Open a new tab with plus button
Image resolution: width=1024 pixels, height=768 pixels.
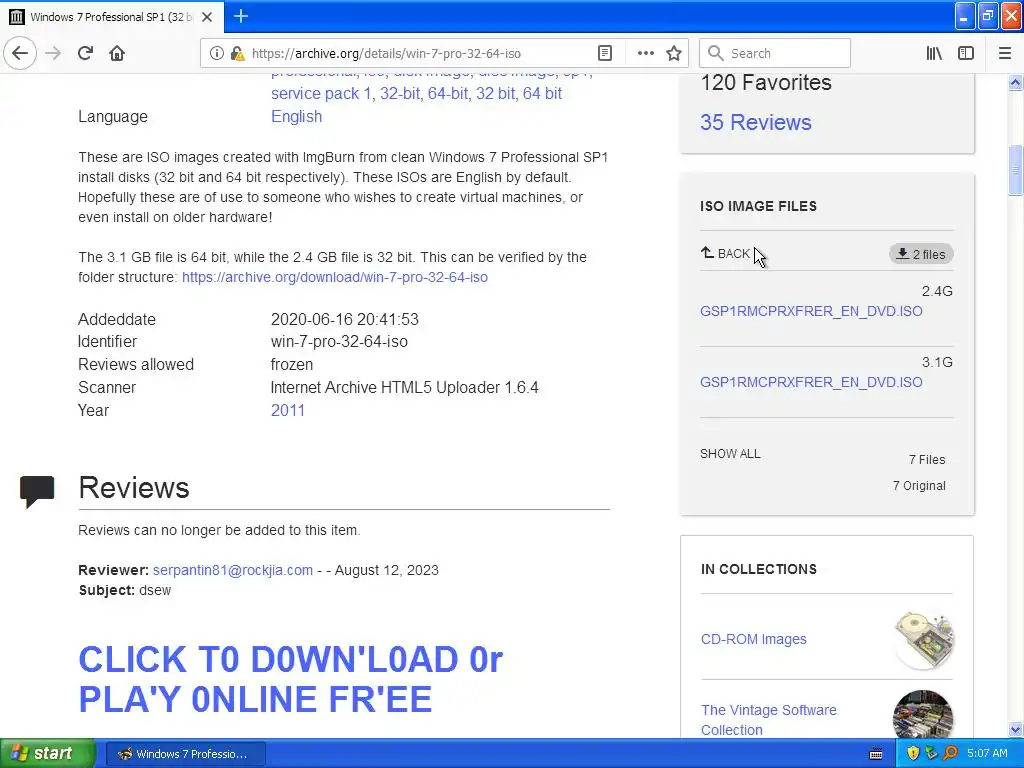pyautogui.click(x=241, y=16)
